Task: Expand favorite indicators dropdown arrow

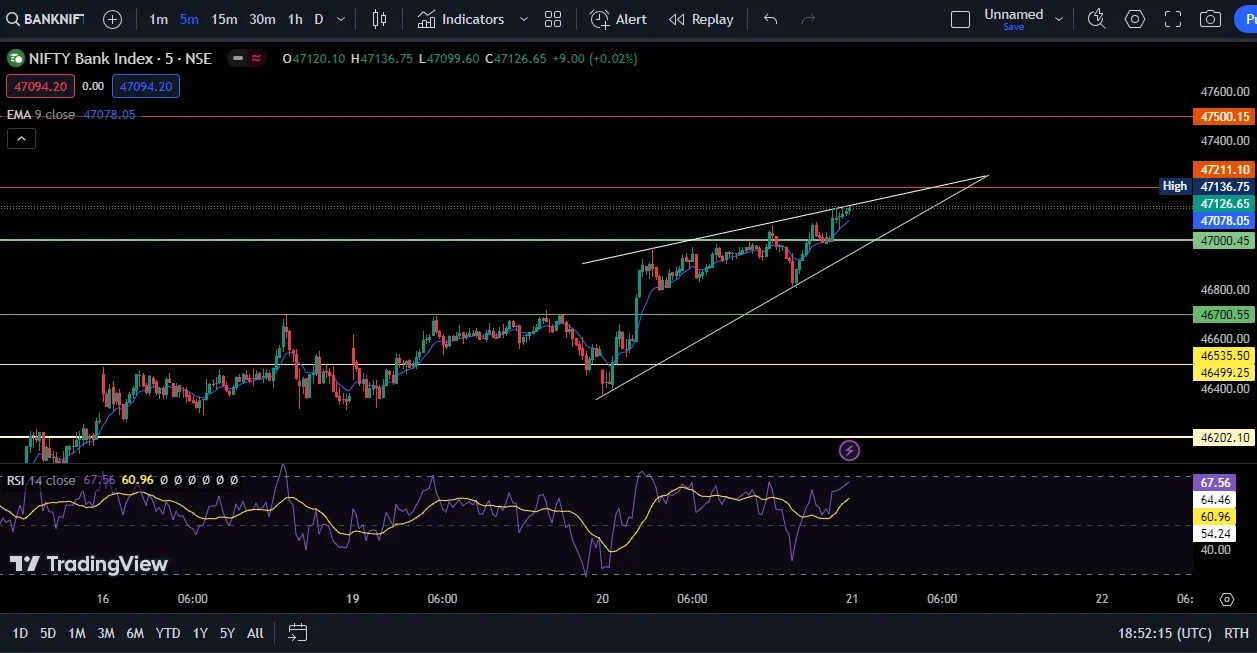Action: pyautogui.click(x=524, y=19)
